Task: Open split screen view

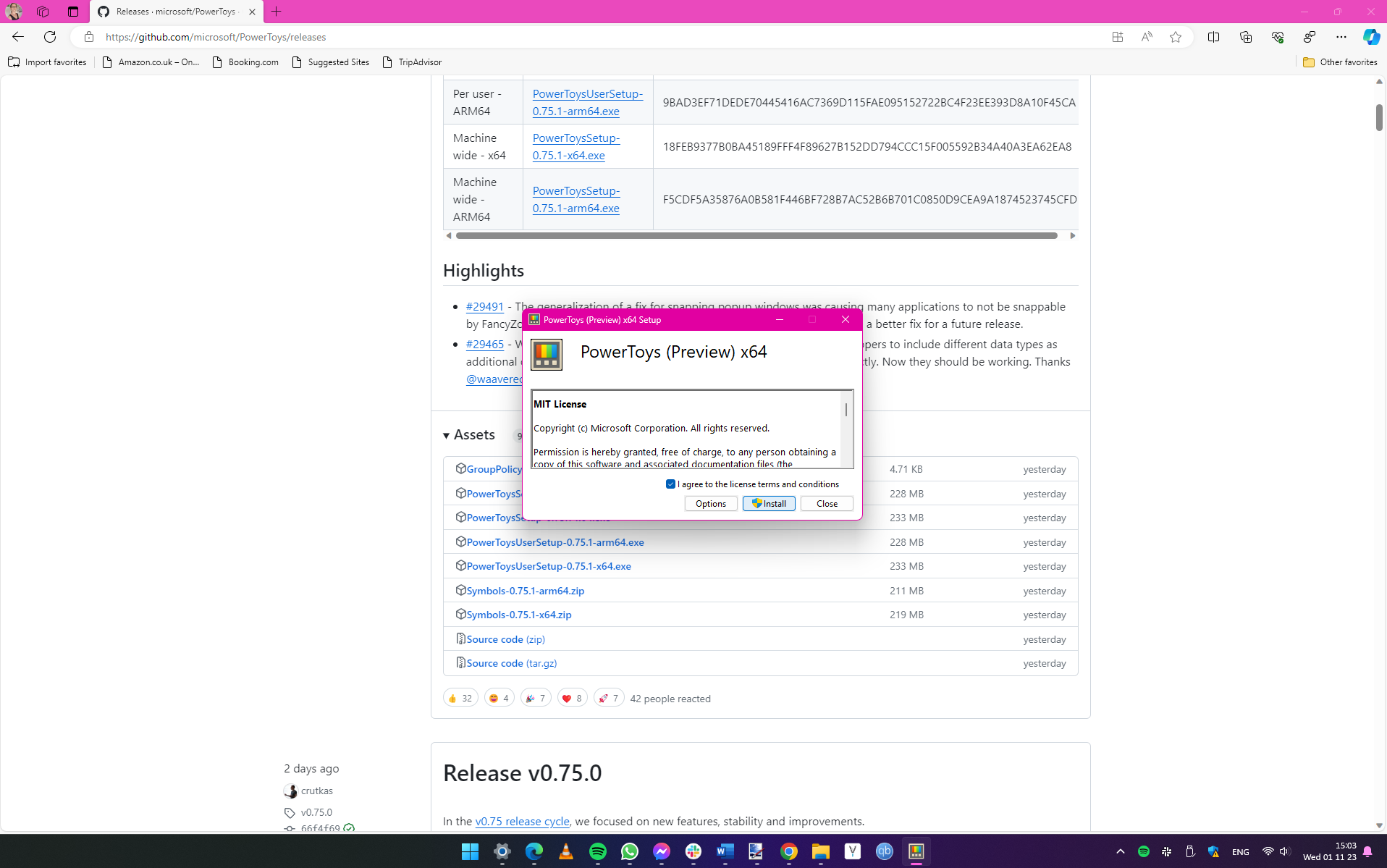Action: coord(1214,37)
